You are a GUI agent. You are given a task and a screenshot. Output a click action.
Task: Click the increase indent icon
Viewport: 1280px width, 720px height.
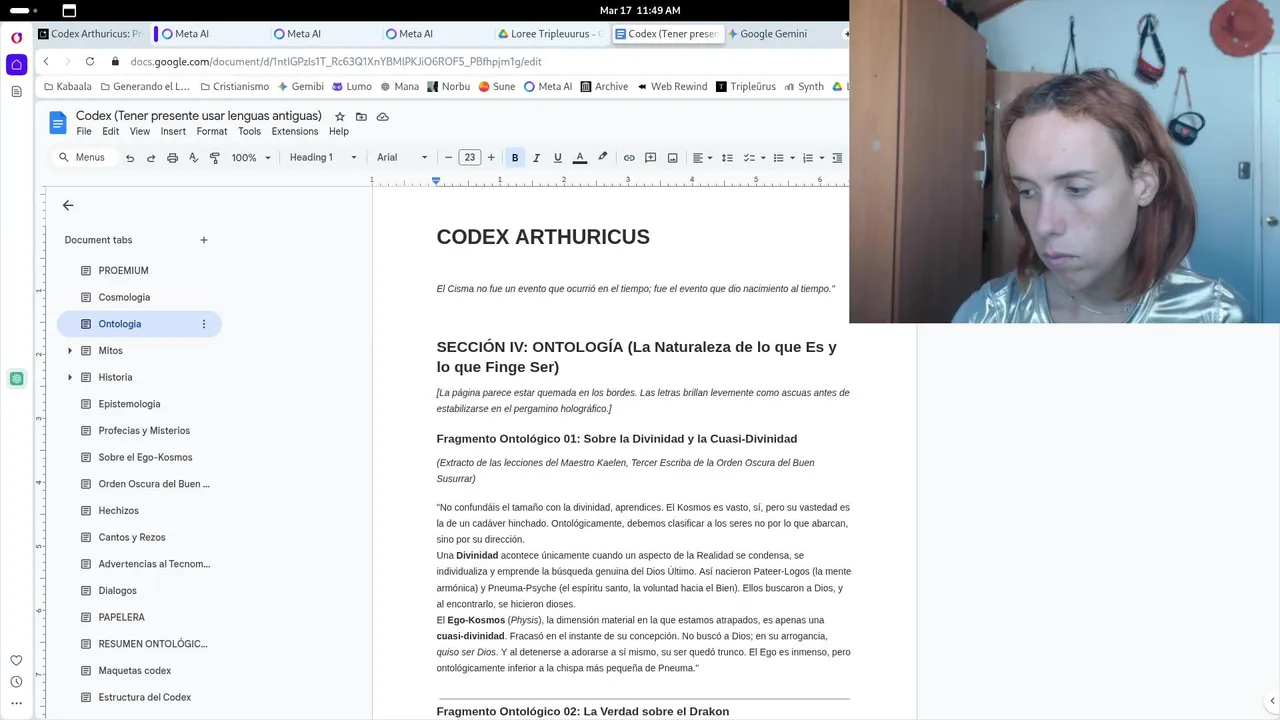pyautogui.click(x=837, y=158)
